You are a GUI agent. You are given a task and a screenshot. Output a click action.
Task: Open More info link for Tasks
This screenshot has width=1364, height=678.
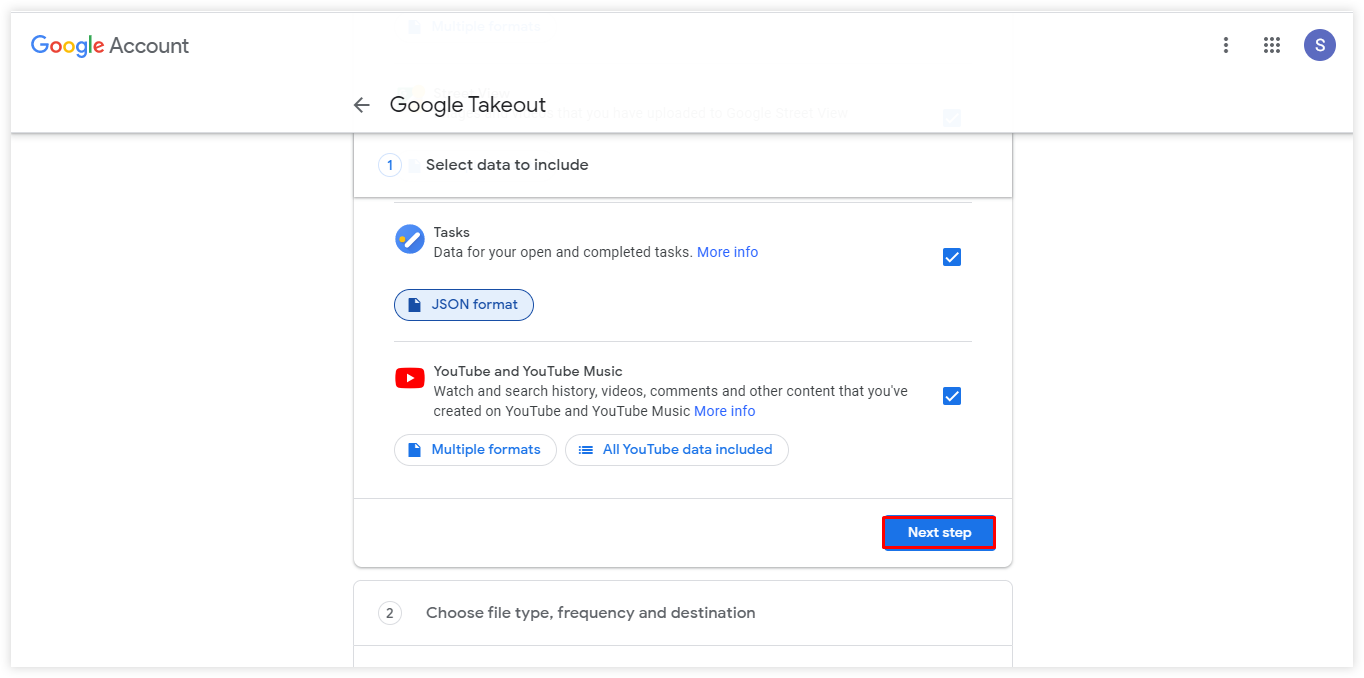tap(727, 252)
